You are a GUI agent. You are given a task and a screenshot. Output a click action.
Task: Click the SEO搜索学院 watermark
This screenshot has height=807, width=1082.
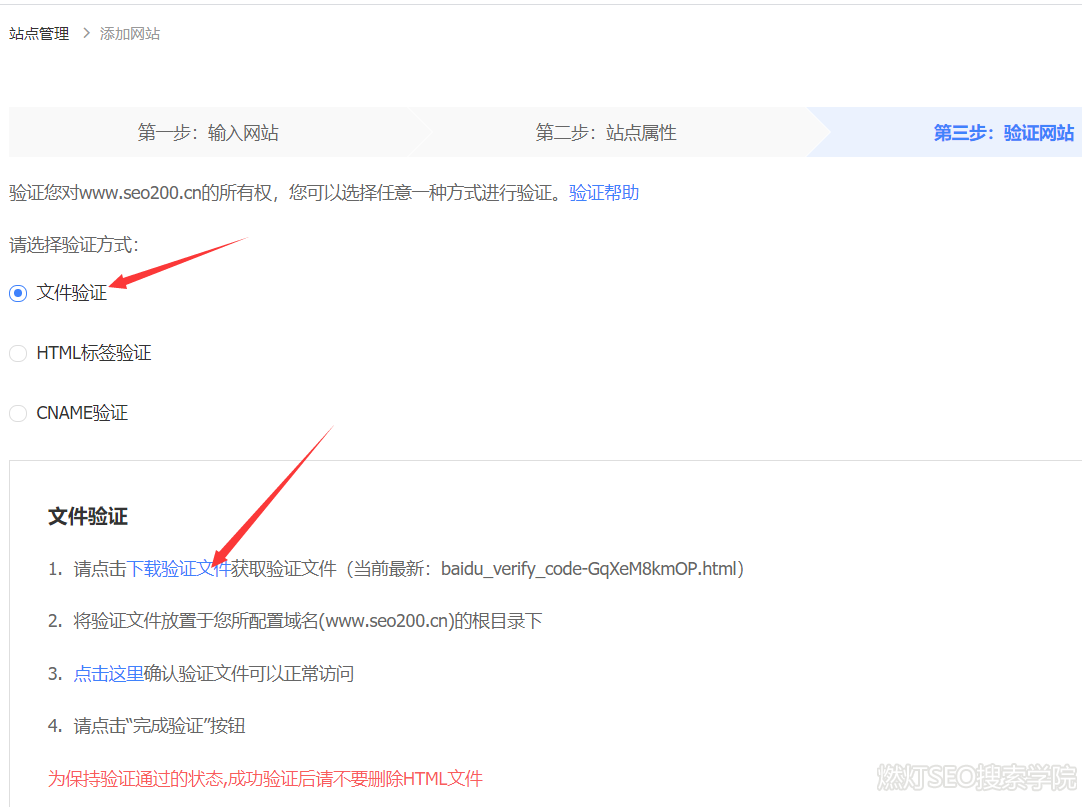pyautogui.click(x=976, y=777)
